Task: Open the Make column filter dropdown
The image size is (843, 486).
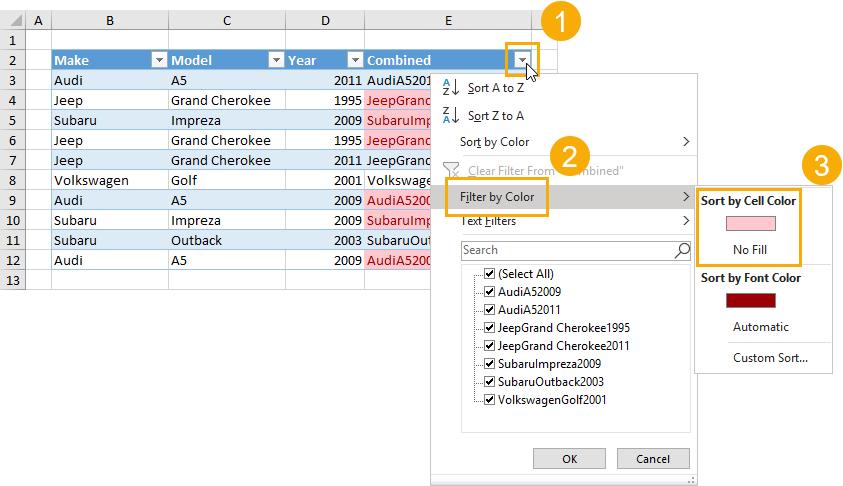Action: (x=159, y=60)
